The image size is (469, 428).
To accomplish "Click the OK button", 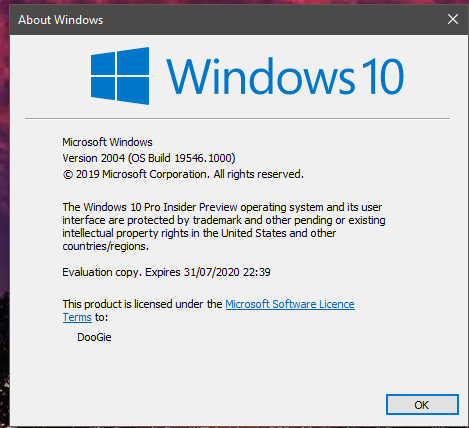I will coord(422,405).
